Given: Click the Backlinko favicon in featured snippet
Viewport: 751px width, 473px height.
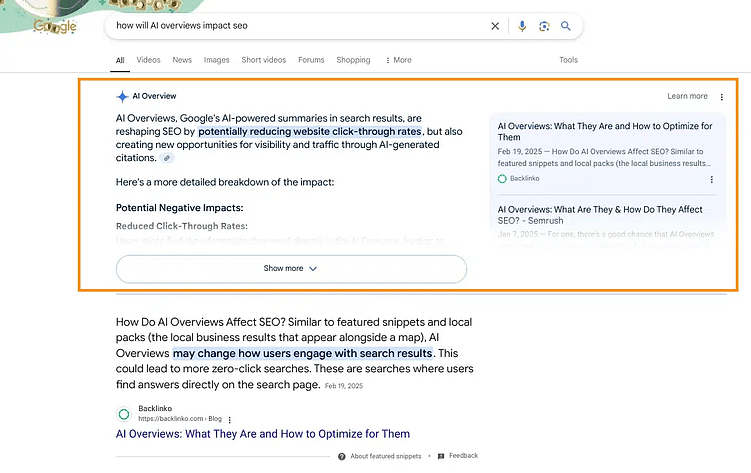Looking at the screenshot, I should click(124, 414).
